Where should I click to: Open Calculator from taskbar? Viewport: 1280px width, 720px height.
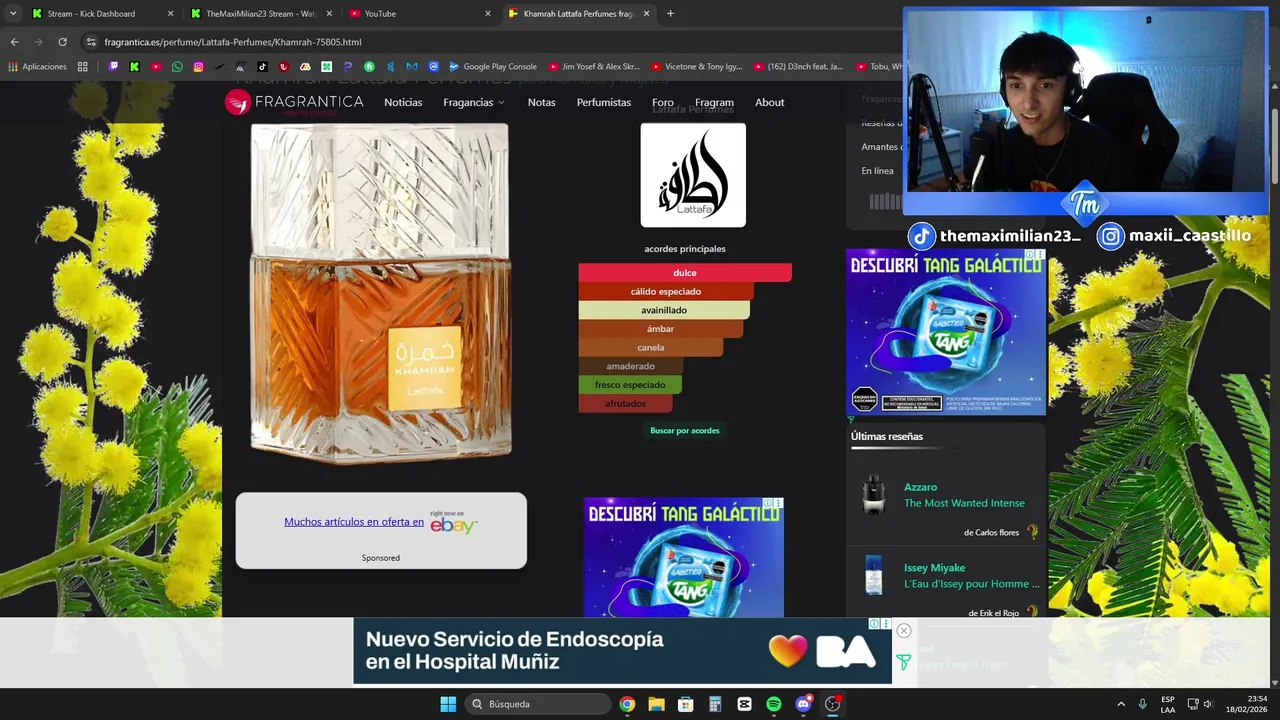click(715, 704)
